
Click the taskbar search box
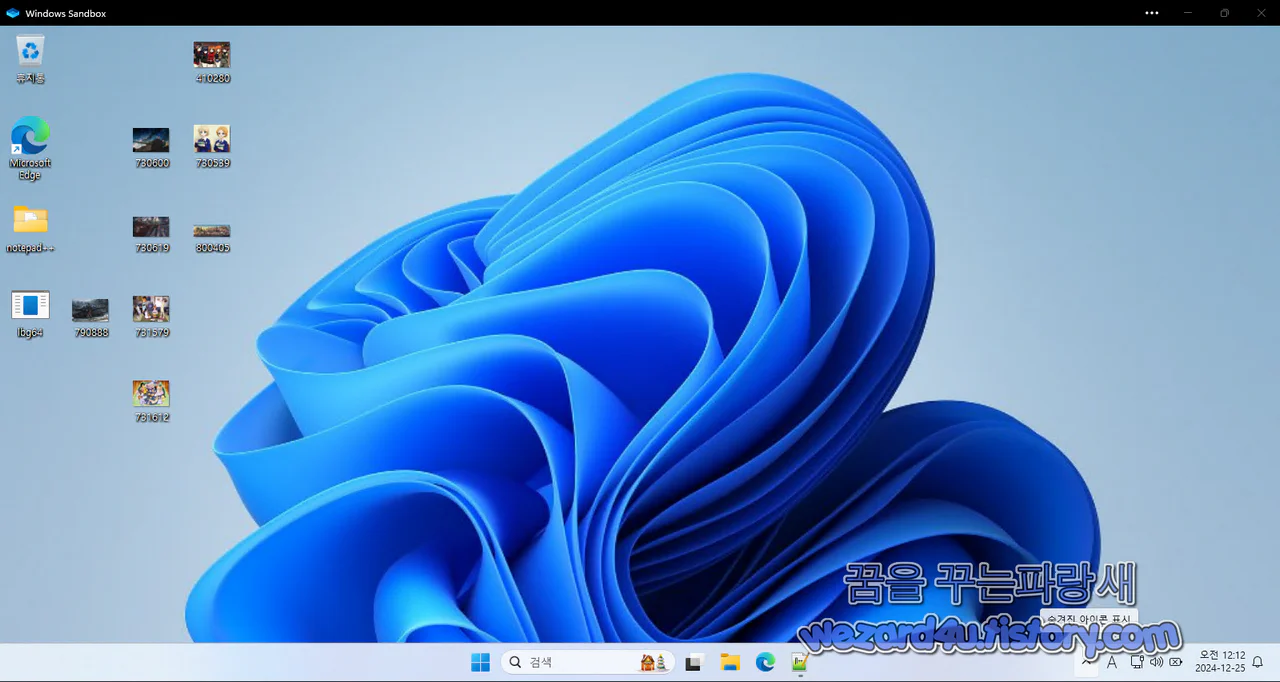[588, 662]
